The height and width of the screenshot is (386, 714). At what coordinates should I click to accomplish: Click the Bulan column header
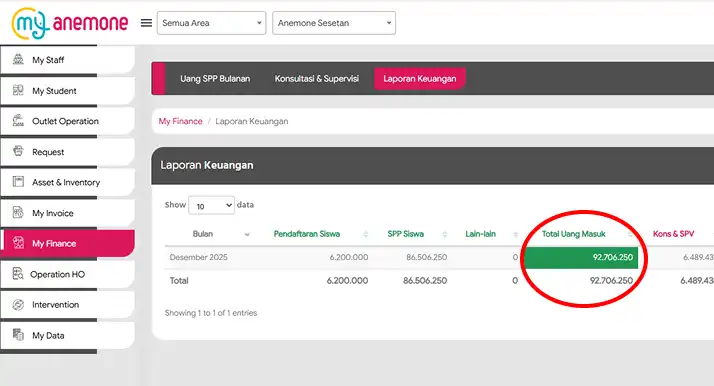tap(203, 234)
